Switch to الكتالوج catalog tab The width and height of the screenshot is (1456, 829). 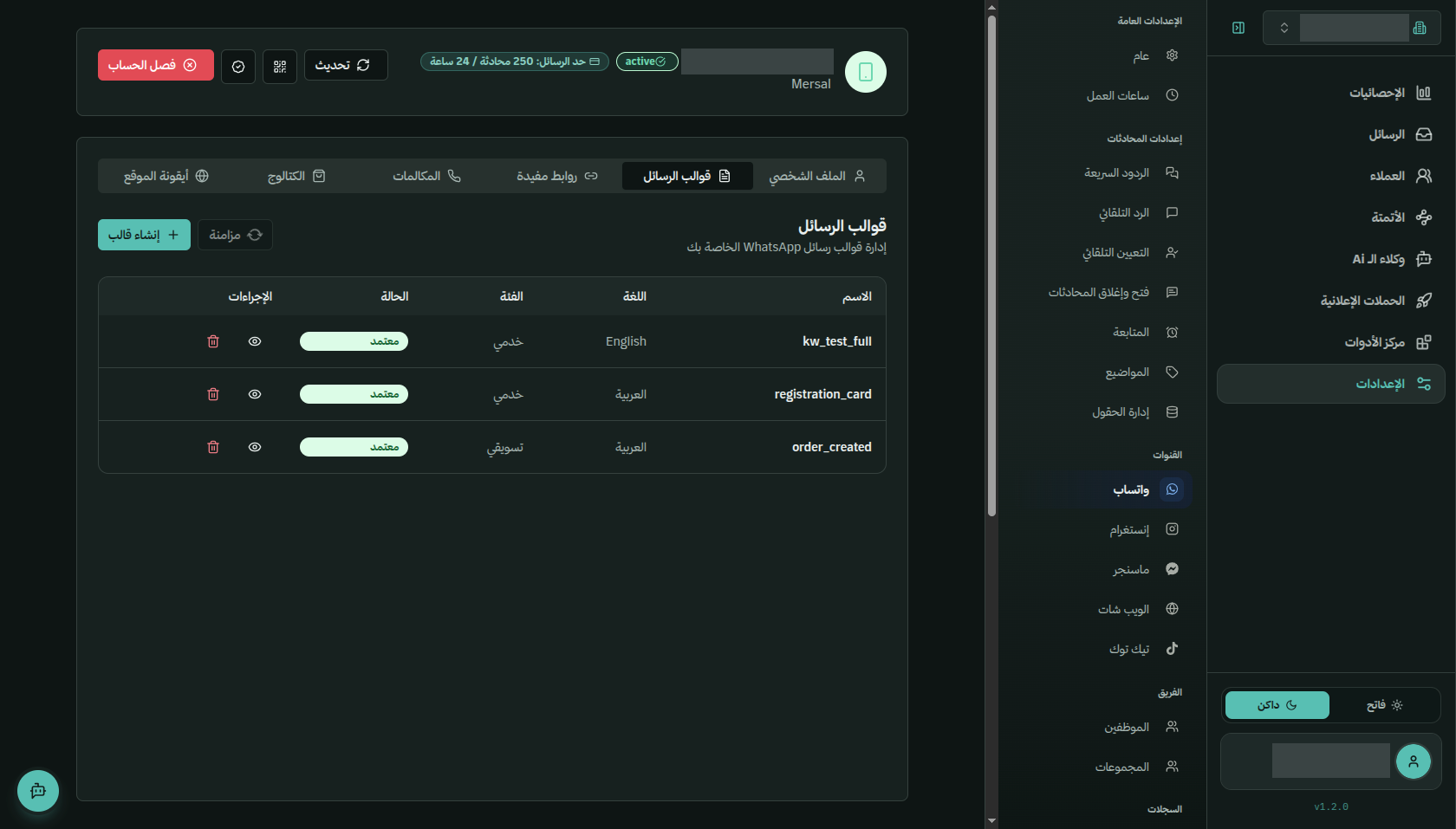click(296, 176)
